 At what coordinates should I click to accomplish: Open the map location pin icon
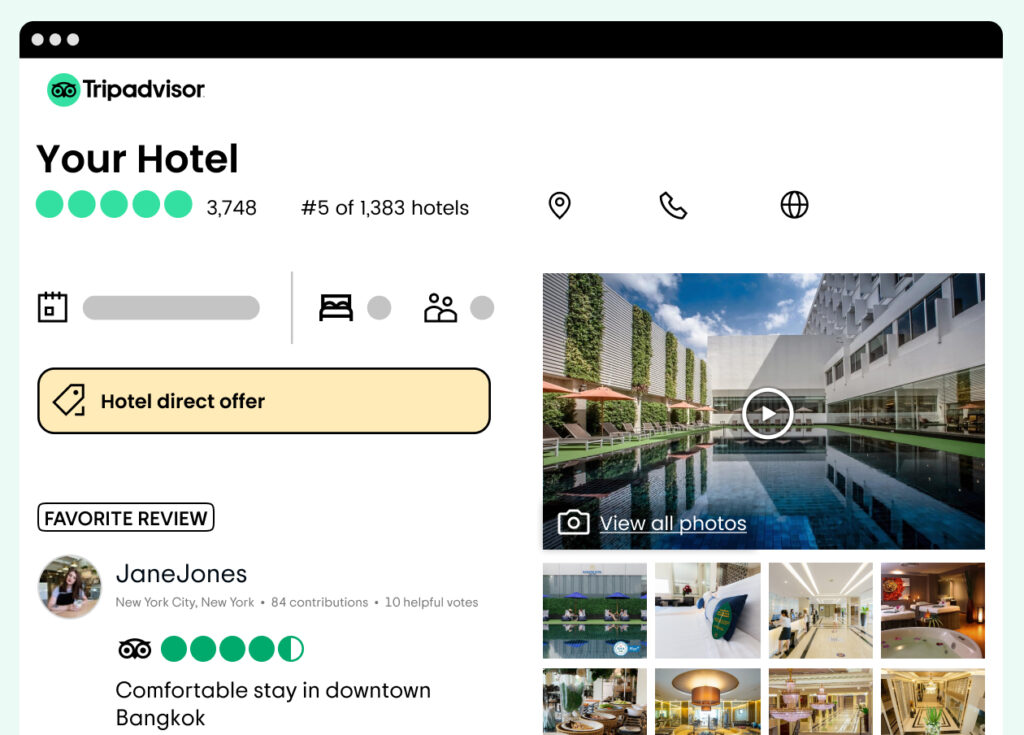(x=559, y=205)
